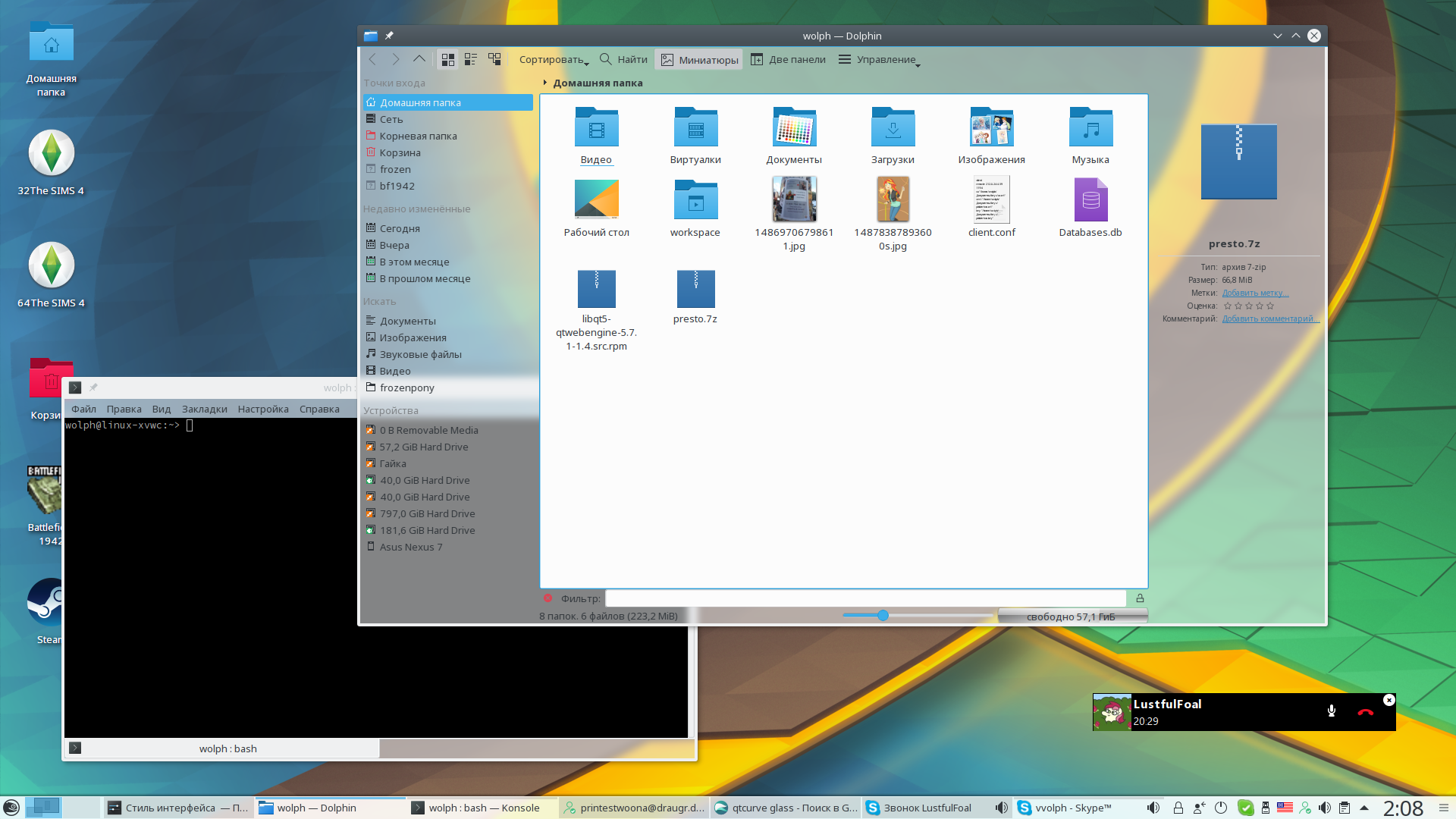1456x819 pixels.
Task: Switch to qtcurve glass browser taskbar entry
Action: [x=786, y=808]
